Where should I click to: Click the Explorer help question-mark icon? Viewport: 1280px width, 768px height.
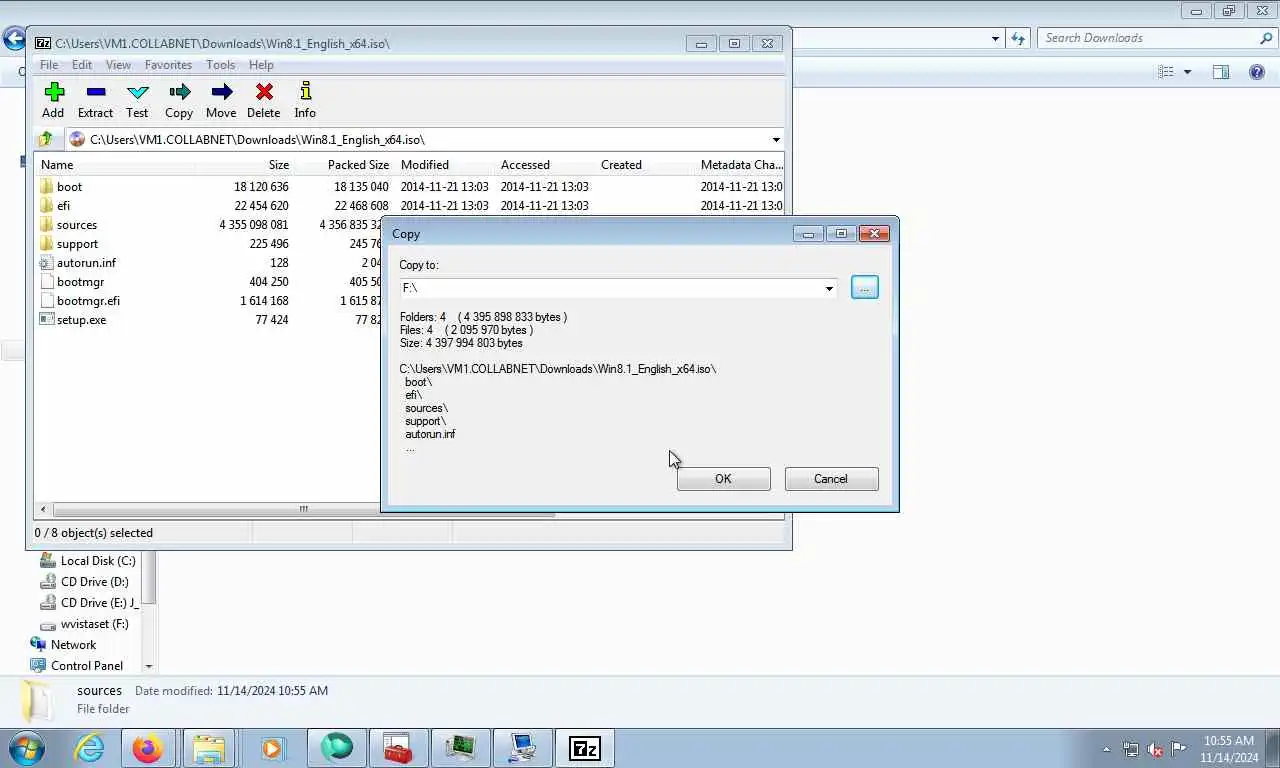(1257, 72)
